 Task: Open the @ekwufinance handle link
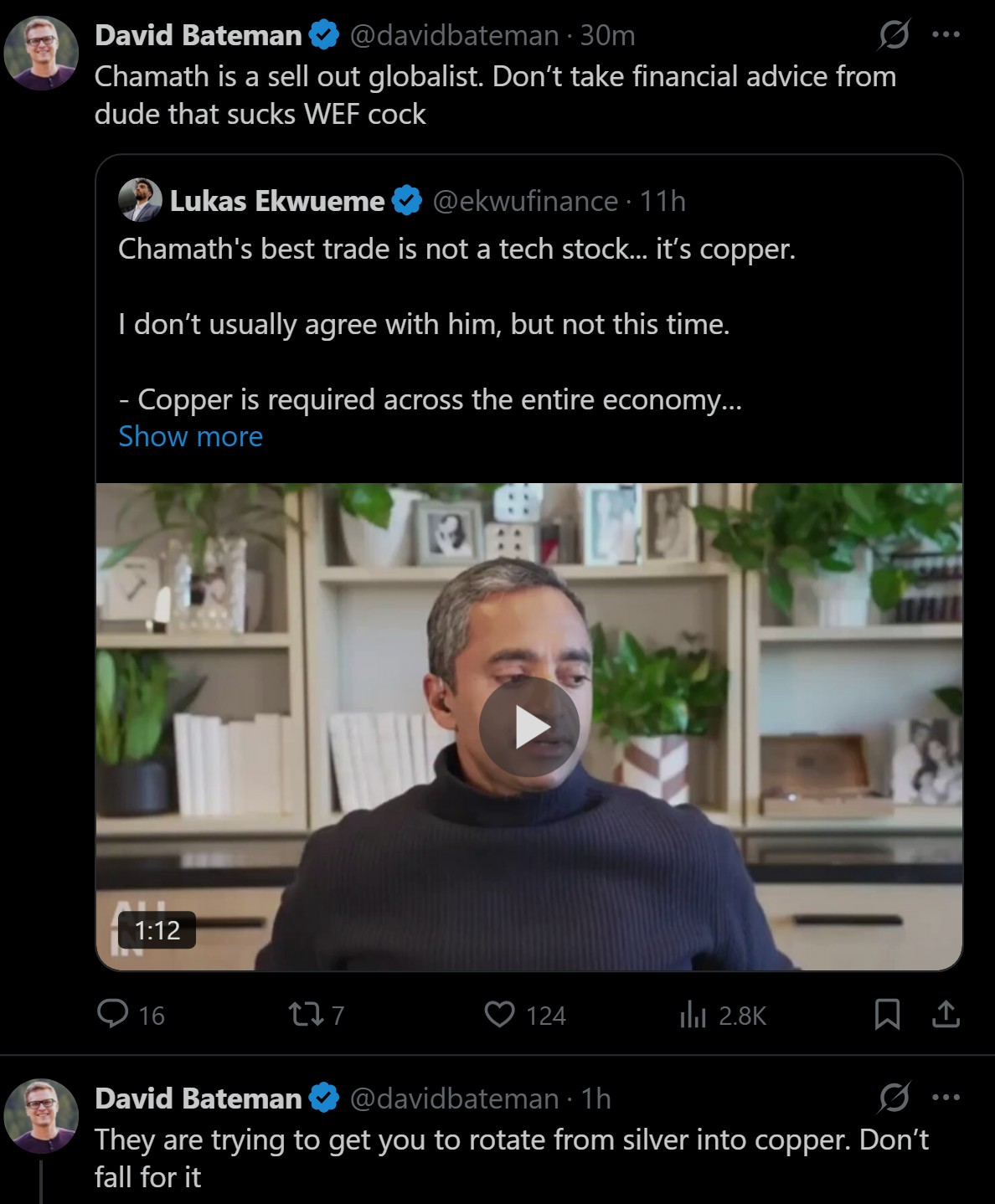coord(525,201)
